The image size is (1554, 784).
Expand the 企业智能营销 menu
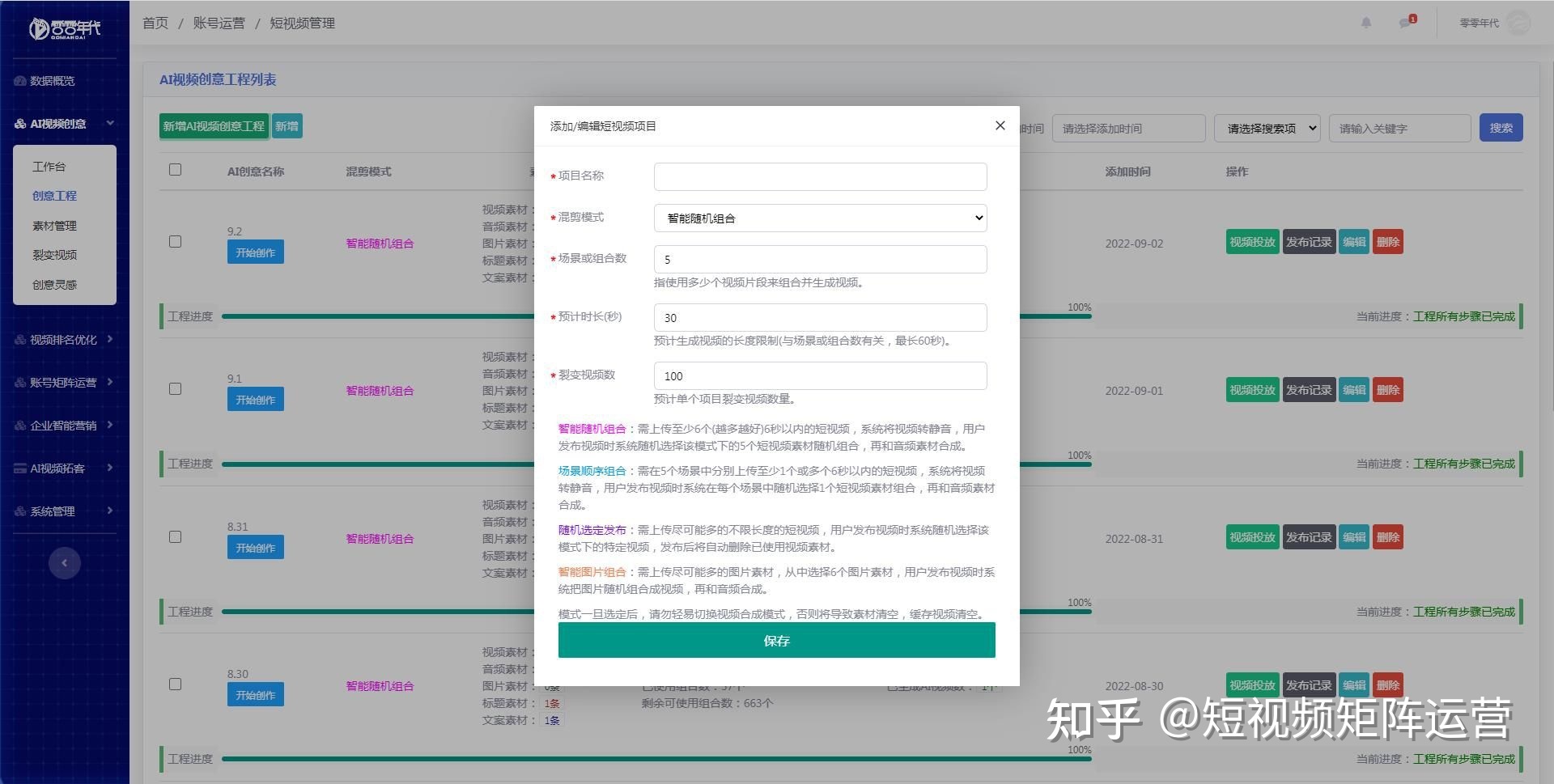point(110,426)
